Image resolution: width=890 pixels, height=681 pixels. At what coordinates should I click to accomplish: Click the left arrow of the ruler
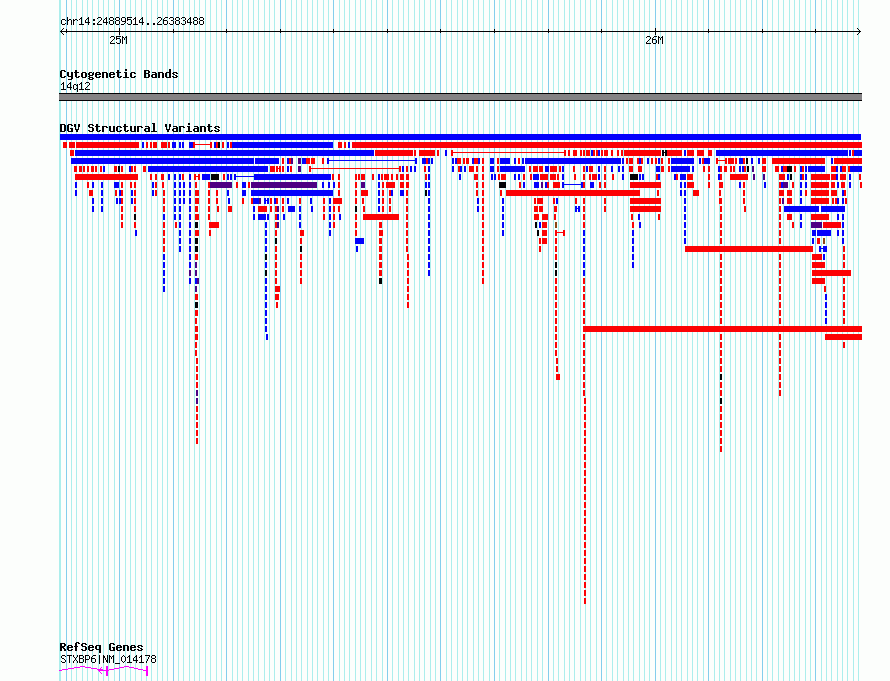tap(62, 32)
